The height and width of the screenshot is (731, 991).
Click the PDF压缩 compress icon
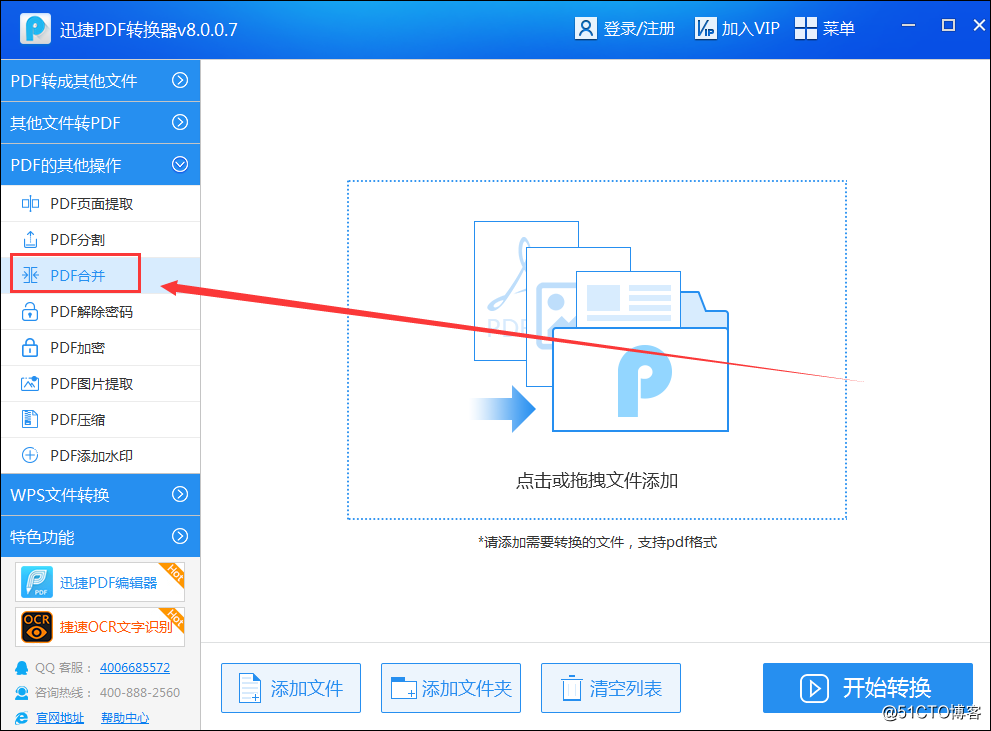[x=30, y=420]
